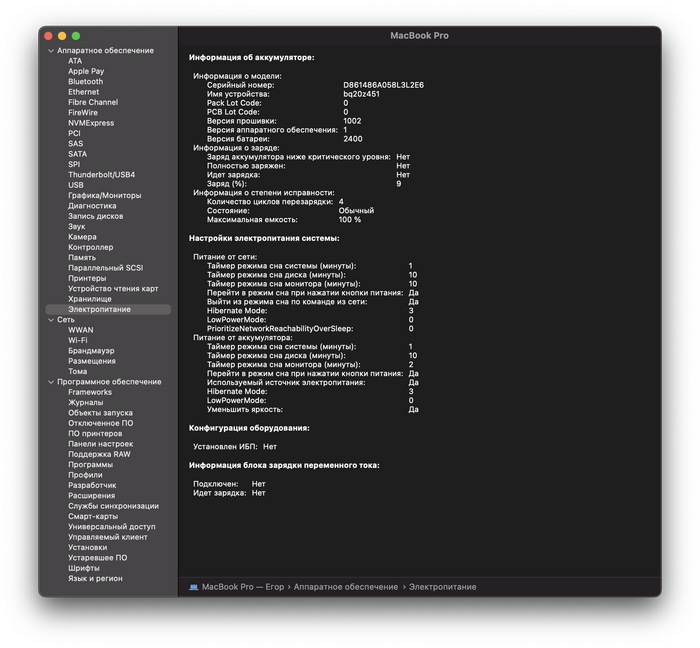Click the MacBook icon in the path bar
This screenshot has width=700, height=648.
pos(193,587)
